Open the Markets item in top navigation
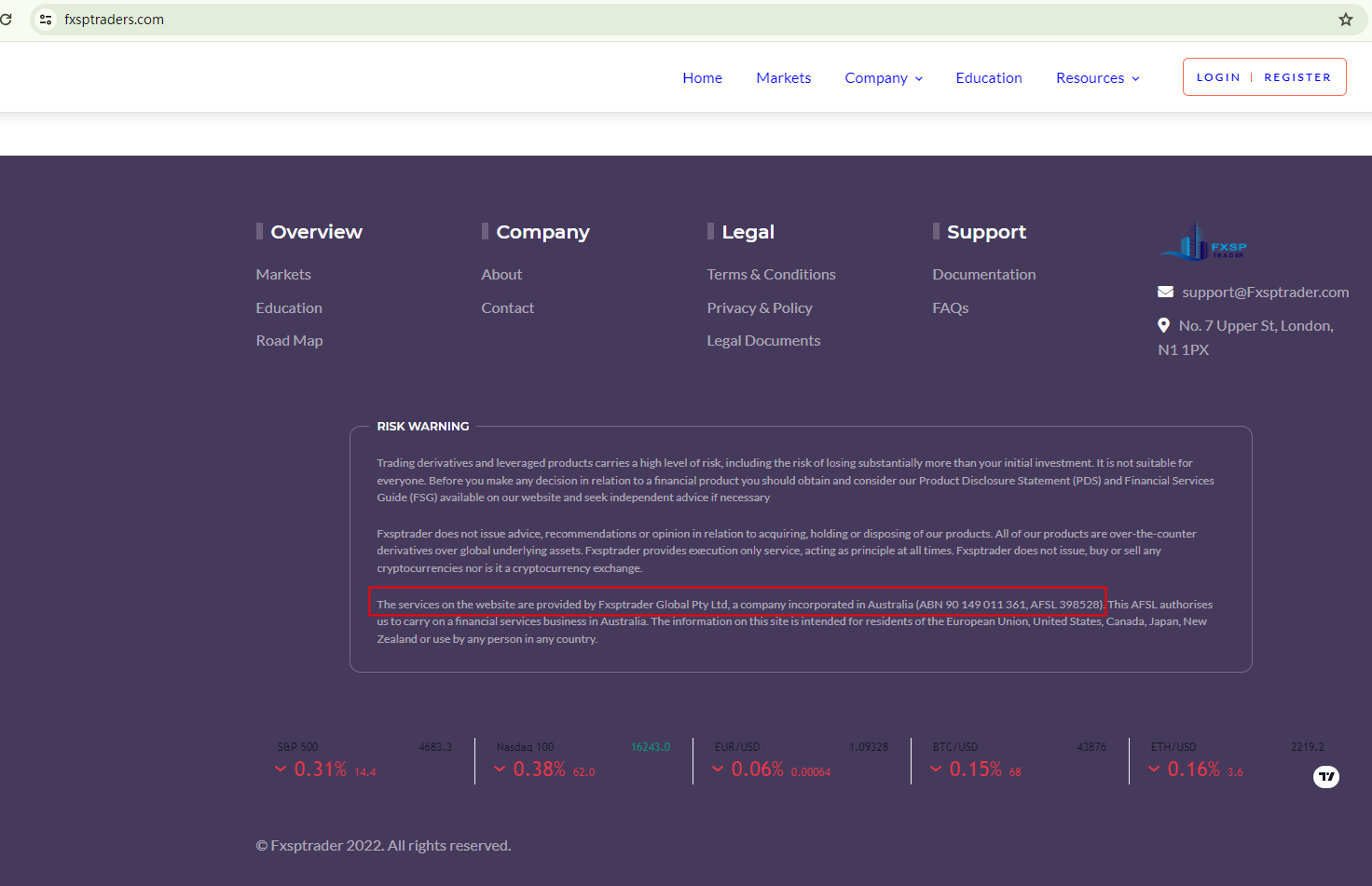The width and height of the screenshot is (1372, 886). (783, 78)
